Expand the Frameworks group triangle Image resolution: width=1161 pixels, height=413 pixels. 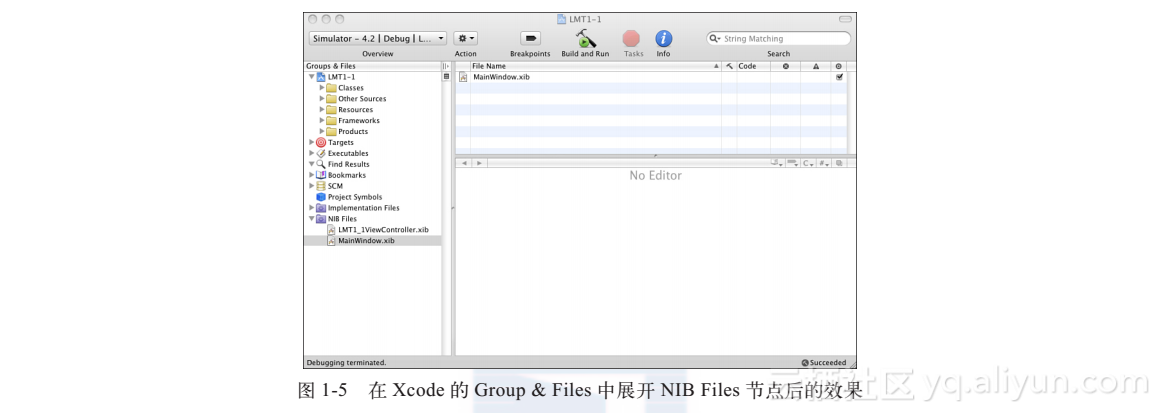(322, 121)
